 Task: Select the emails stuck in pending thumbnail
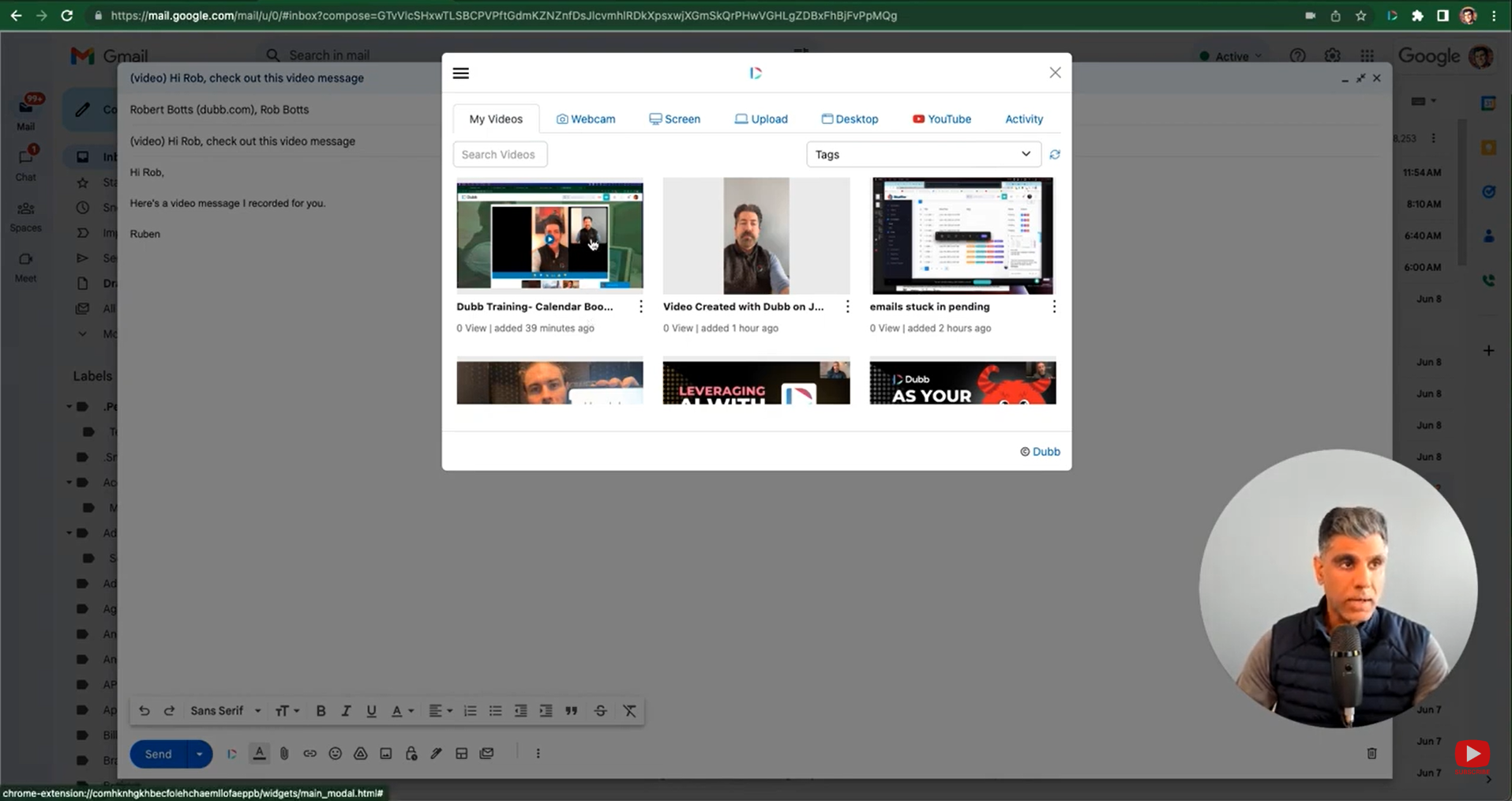[x=962, y=235]
